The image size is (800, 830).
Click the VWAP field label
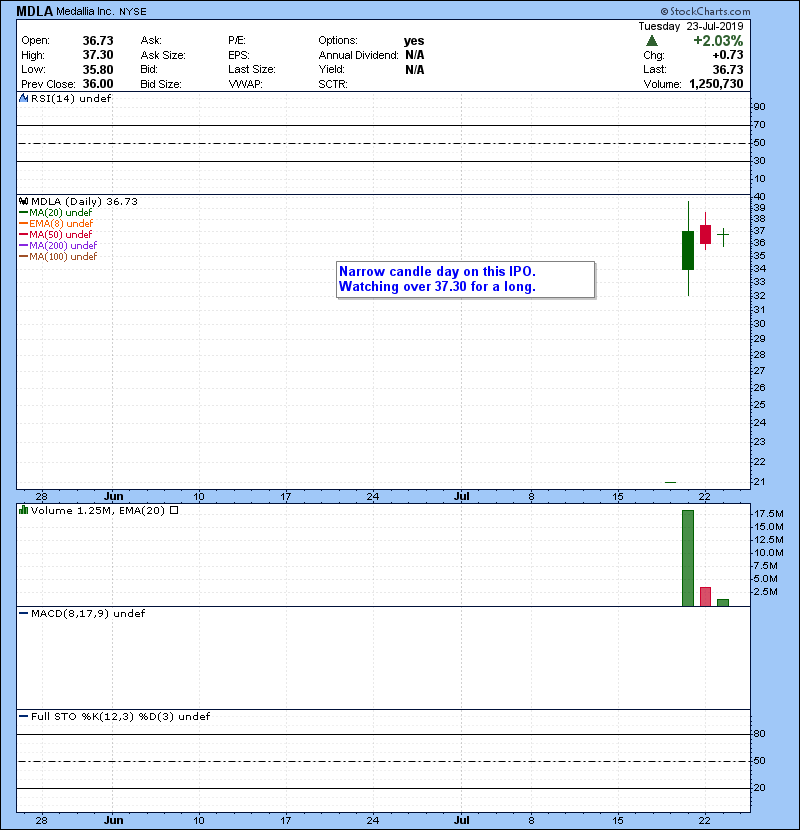[245, 84]
